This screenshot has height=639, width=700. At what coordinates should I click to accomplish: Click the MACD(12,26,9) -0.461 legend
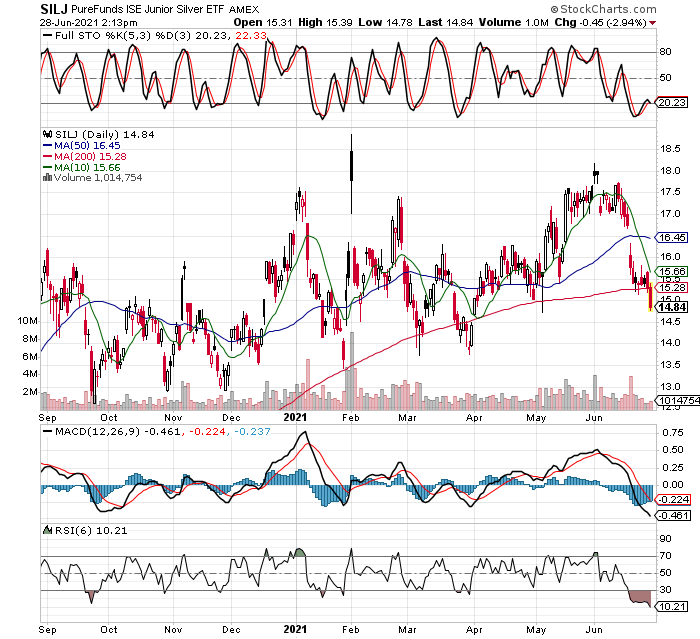[118, 432]
